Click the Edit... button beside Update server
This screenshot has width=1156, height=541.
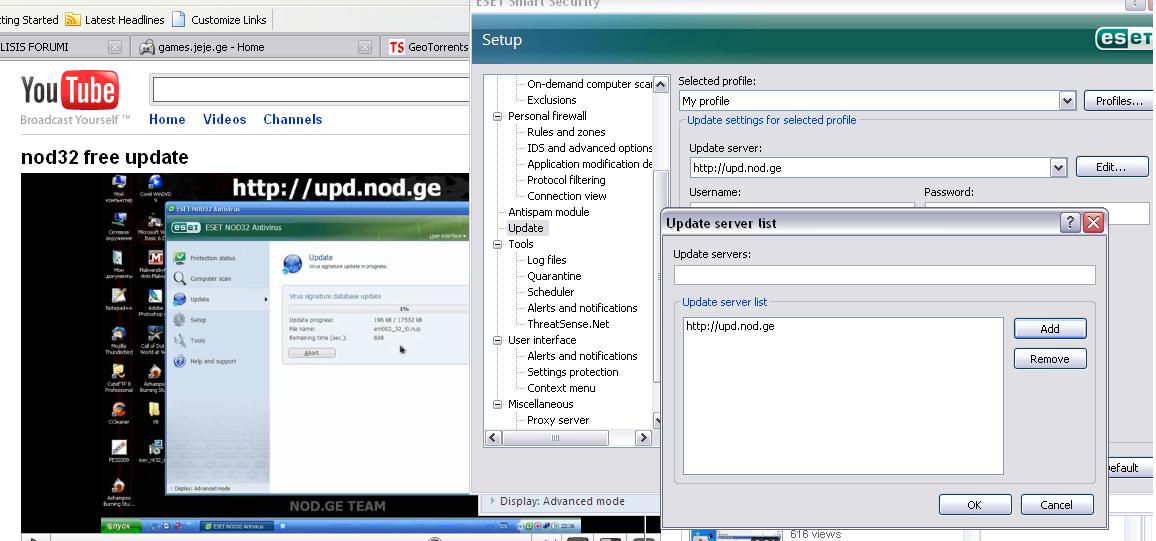point(1112,167)
